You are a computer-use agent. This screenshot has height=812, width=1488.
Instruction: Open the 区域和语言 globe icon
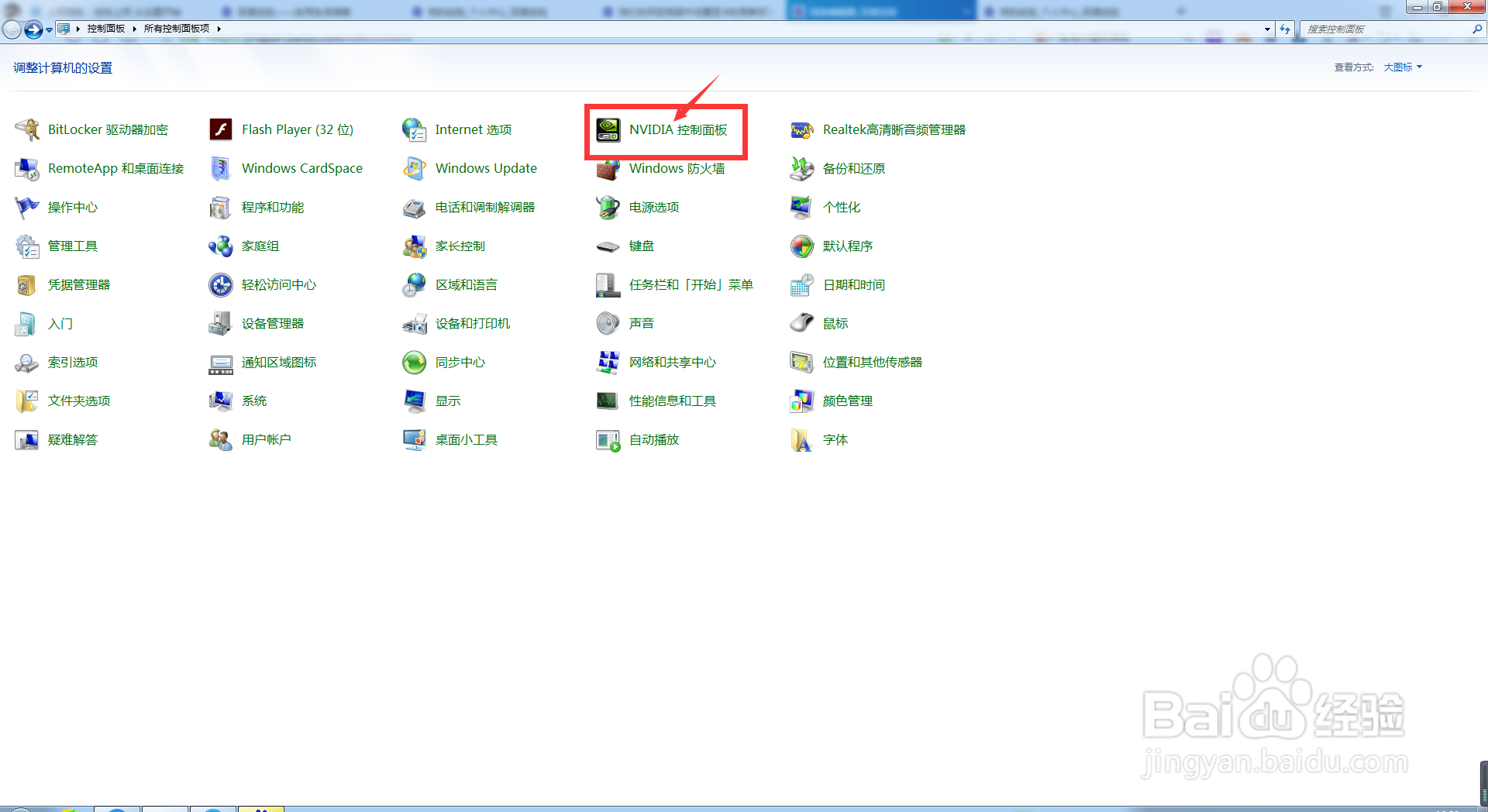point(415,284)
